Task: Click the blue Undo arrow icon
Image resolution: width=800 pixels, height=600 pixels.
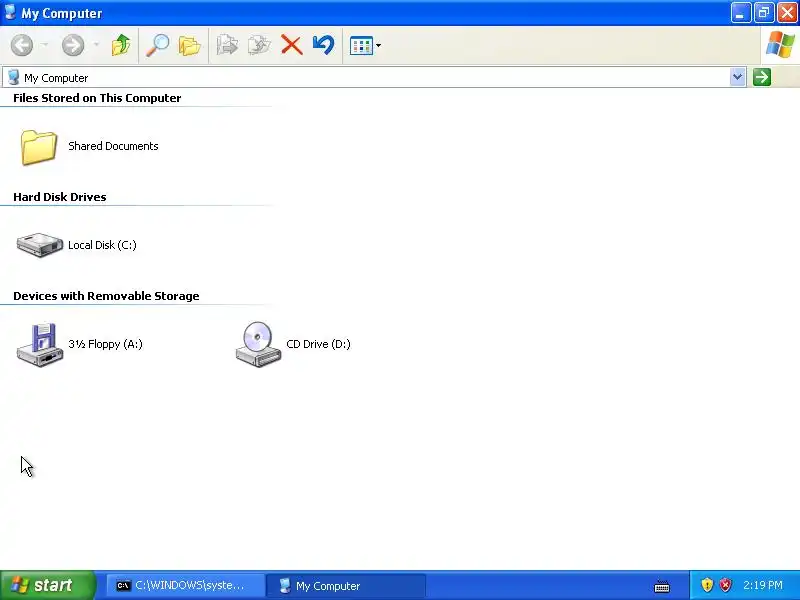Action: (323, 45)
